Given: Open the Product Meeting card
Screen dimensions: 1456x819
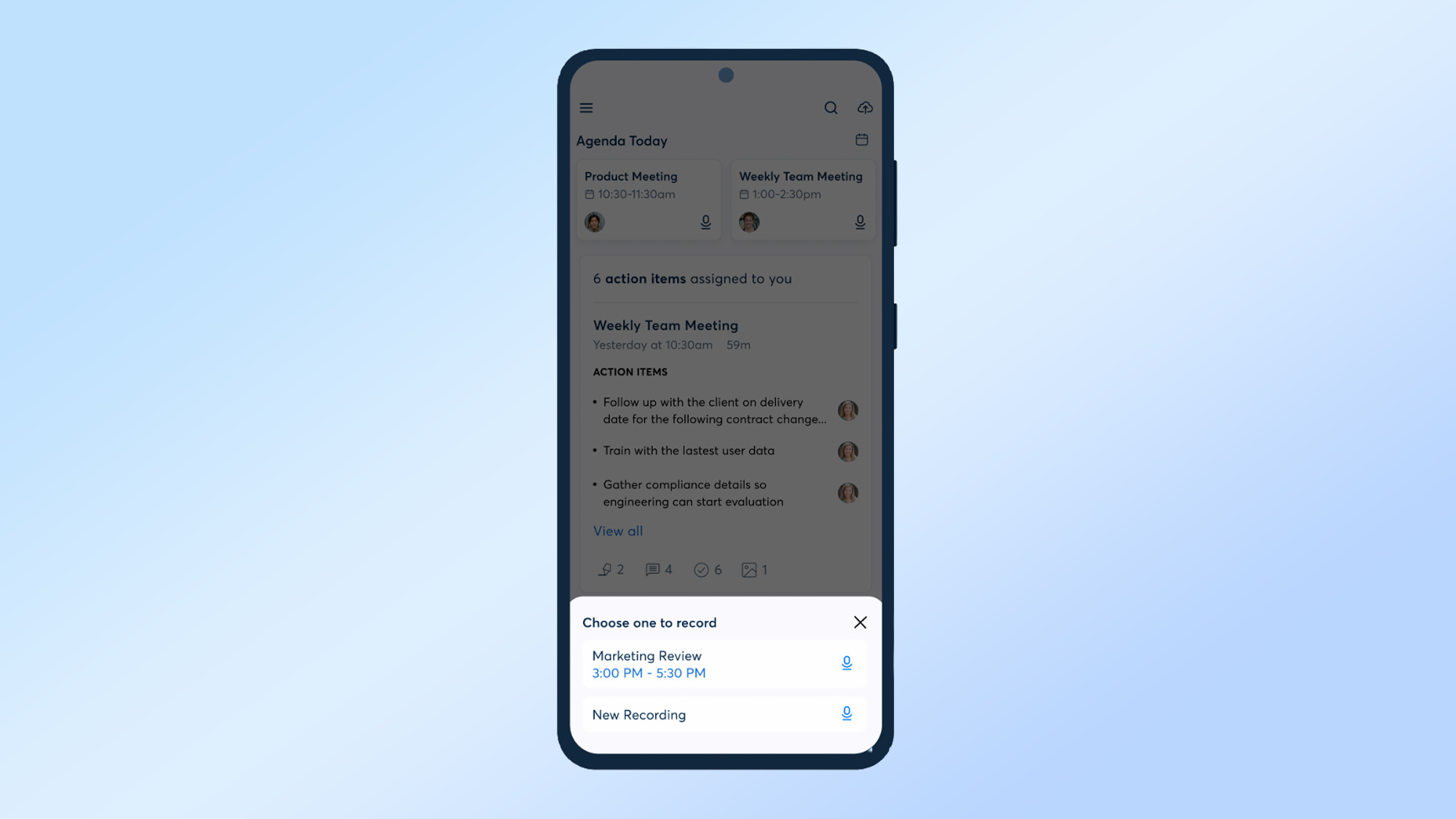Looking at the screenshot, I should pyautogui.click(x=648, y=198).
